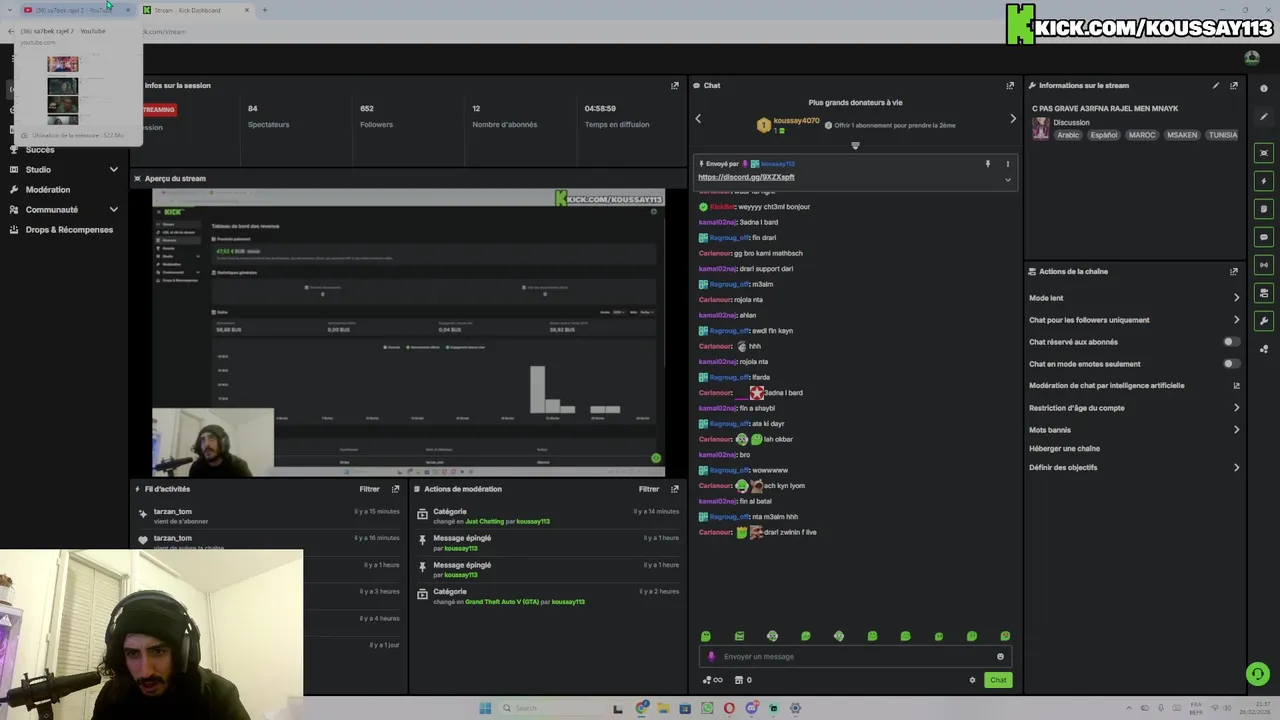Click the green Chat send button
This screenshot has height=720, width=1280.
998,680
